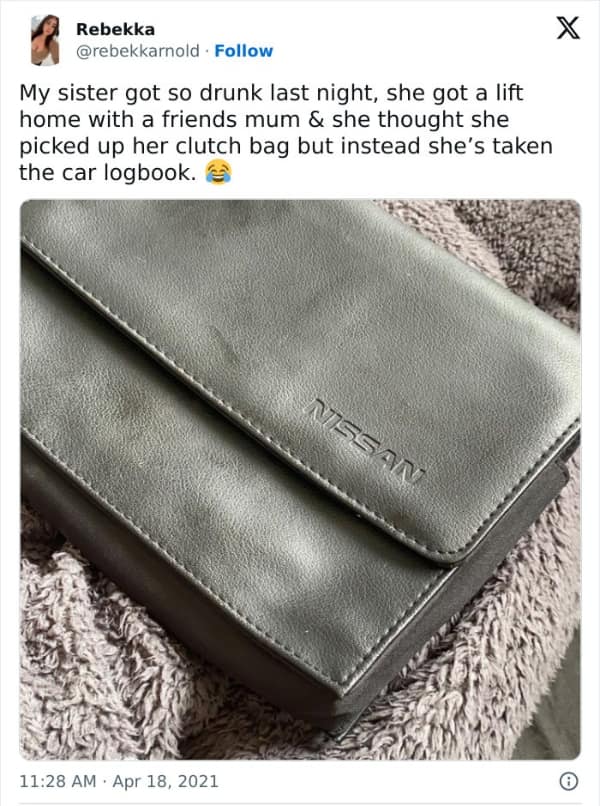Open the attached Nissan logbook photo
Viewport: 600px width, 806px height.
(x=300, y=479)
